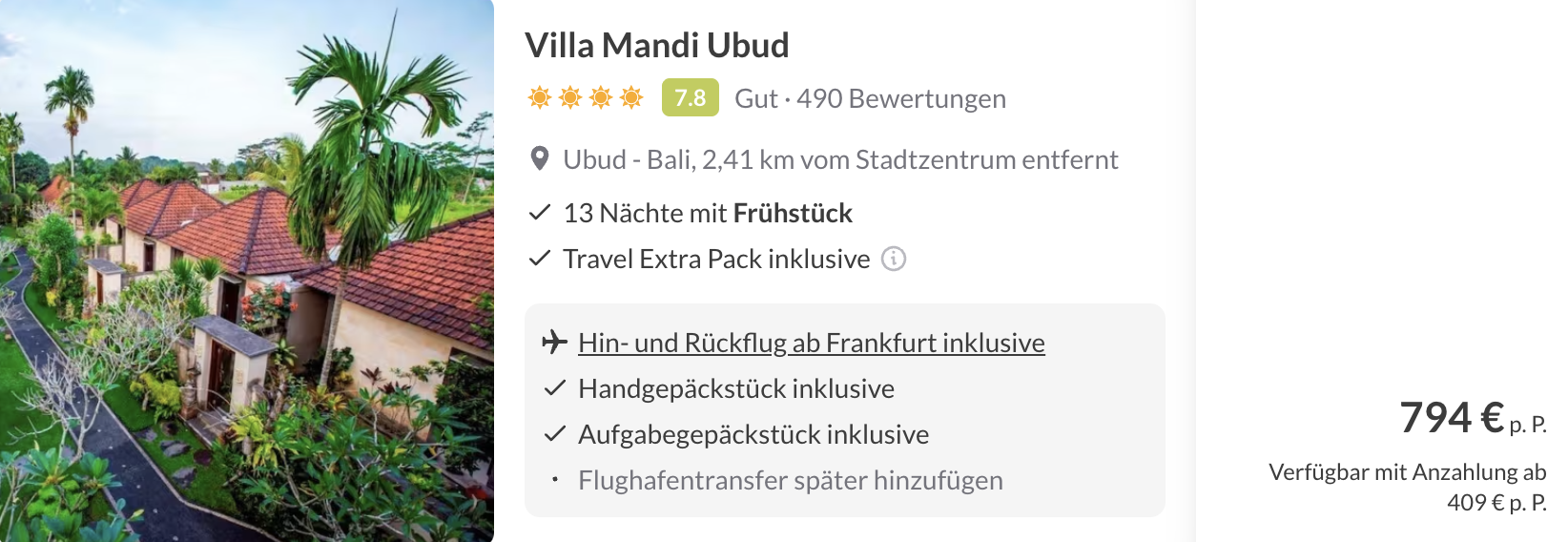Click the checkmark beside 13 Nächte
Viewport: 1568px width, 542px height.
point(540,212)
